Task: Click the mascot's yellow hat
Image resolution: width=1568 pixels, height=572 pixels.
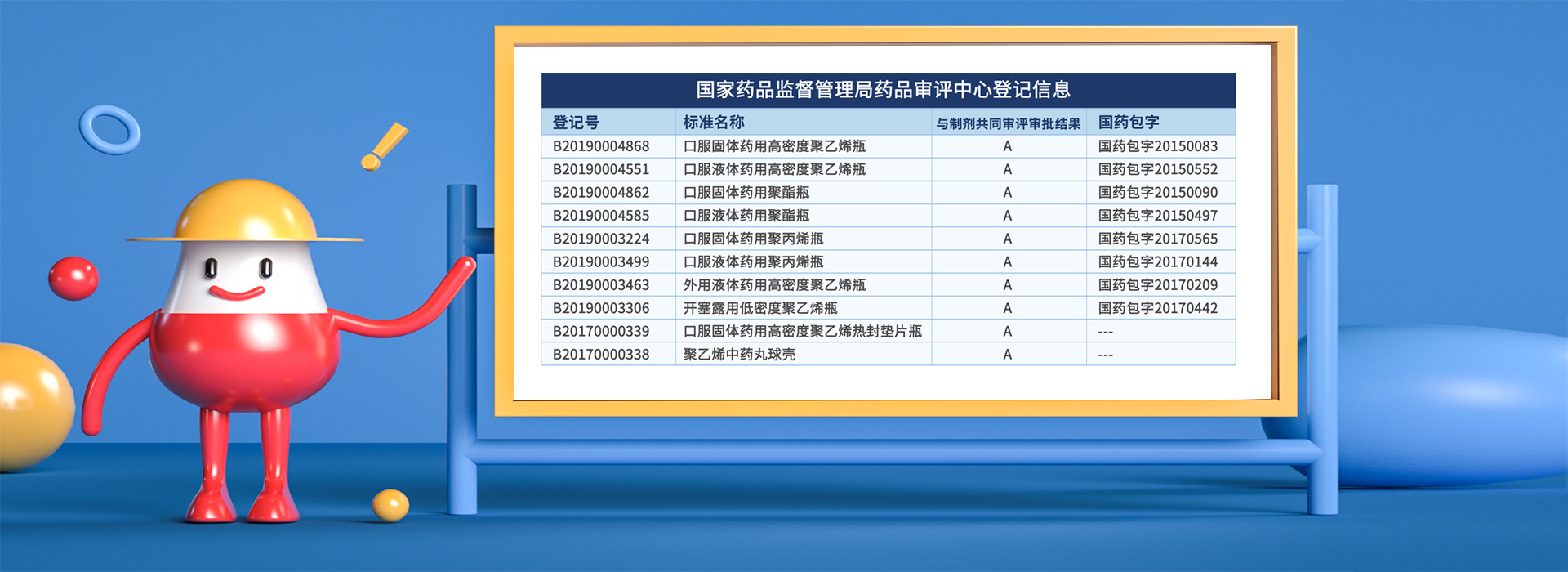Action: point(245,214)
